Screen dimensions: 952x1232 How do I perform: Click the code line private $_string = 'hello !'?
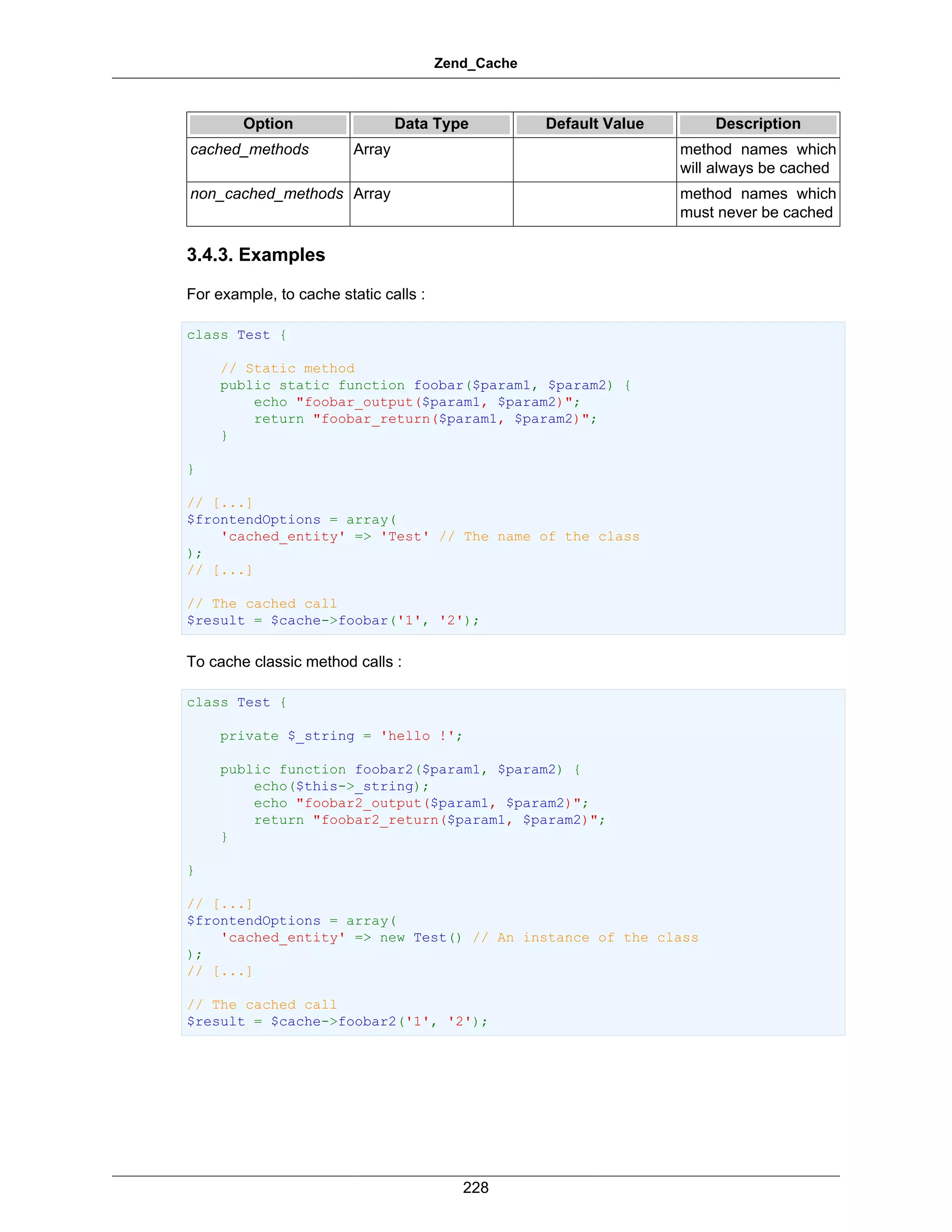(x=341, y=736)
